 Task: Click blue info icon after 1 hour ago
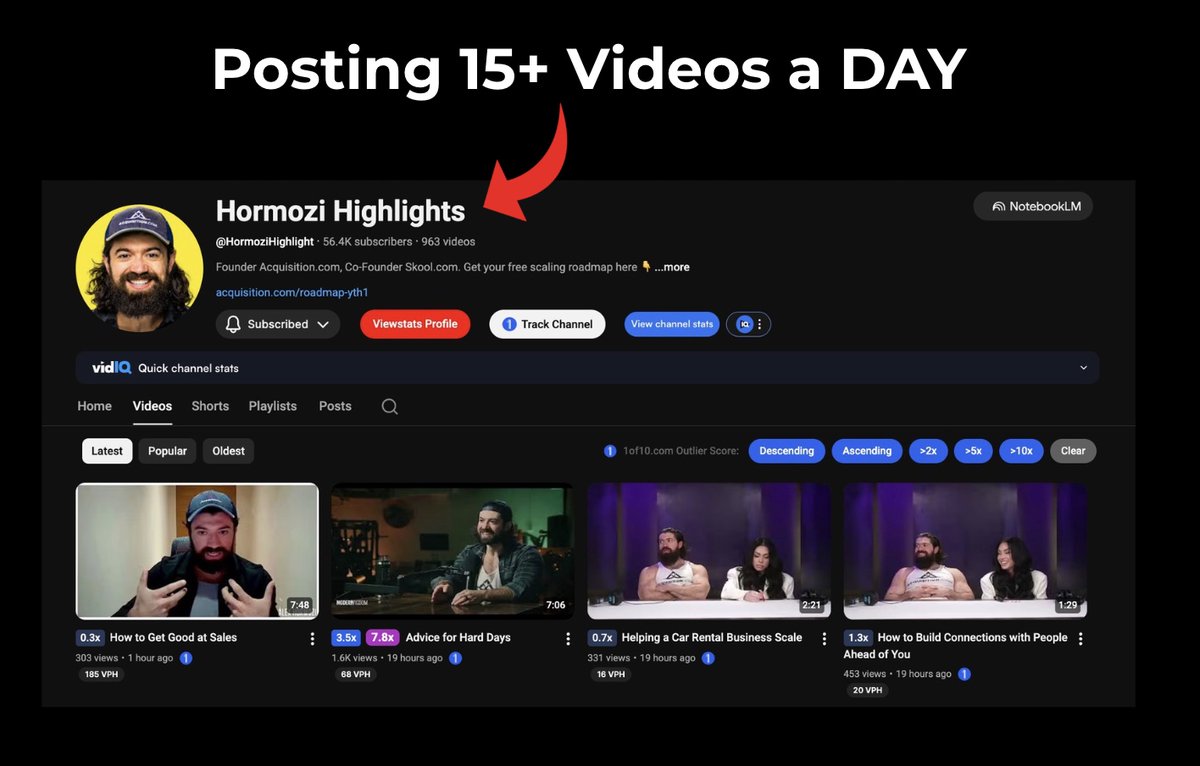tap(186, 658)
